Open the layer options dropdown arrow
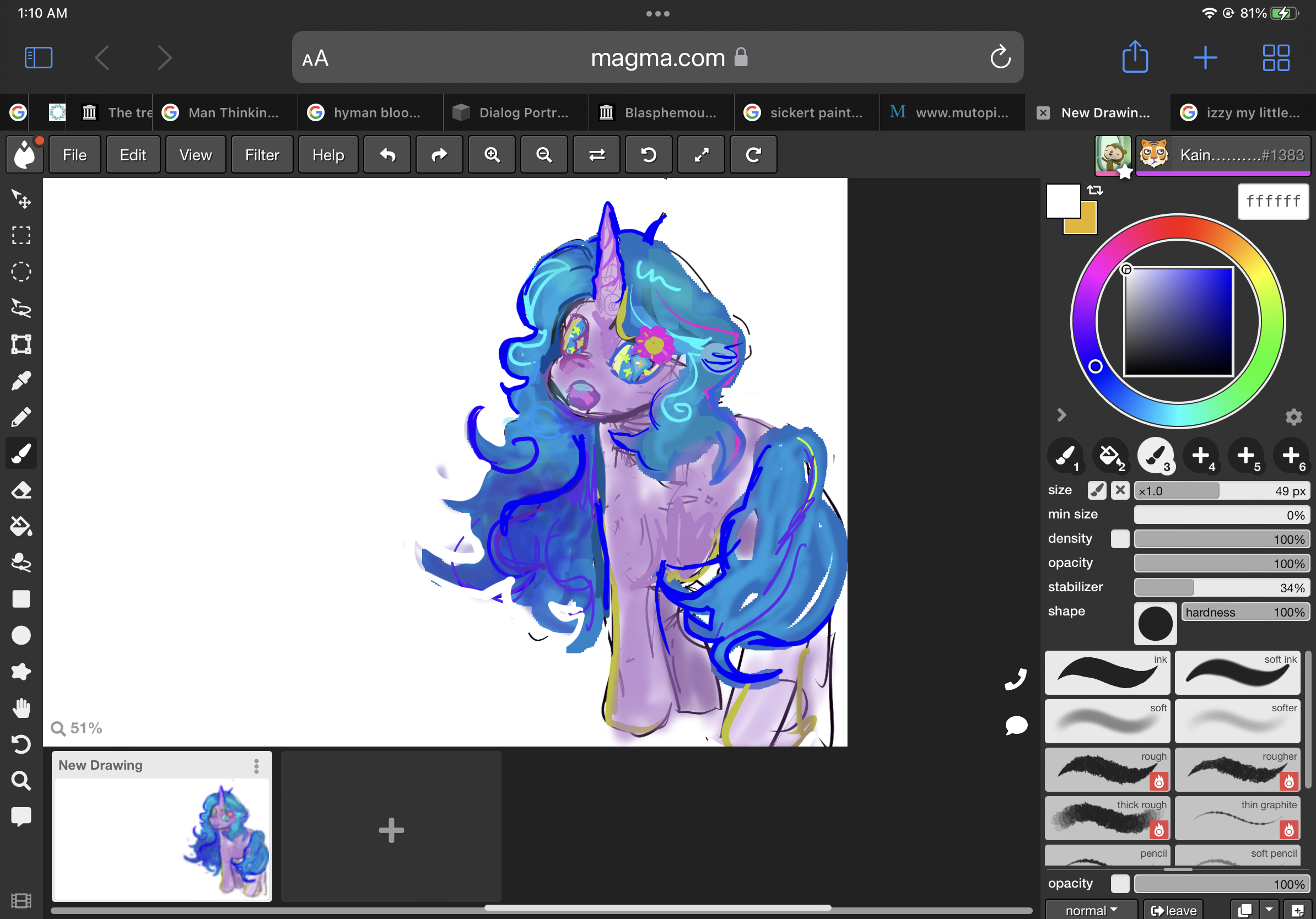Screen dimensions: 1316x919 1269,910
